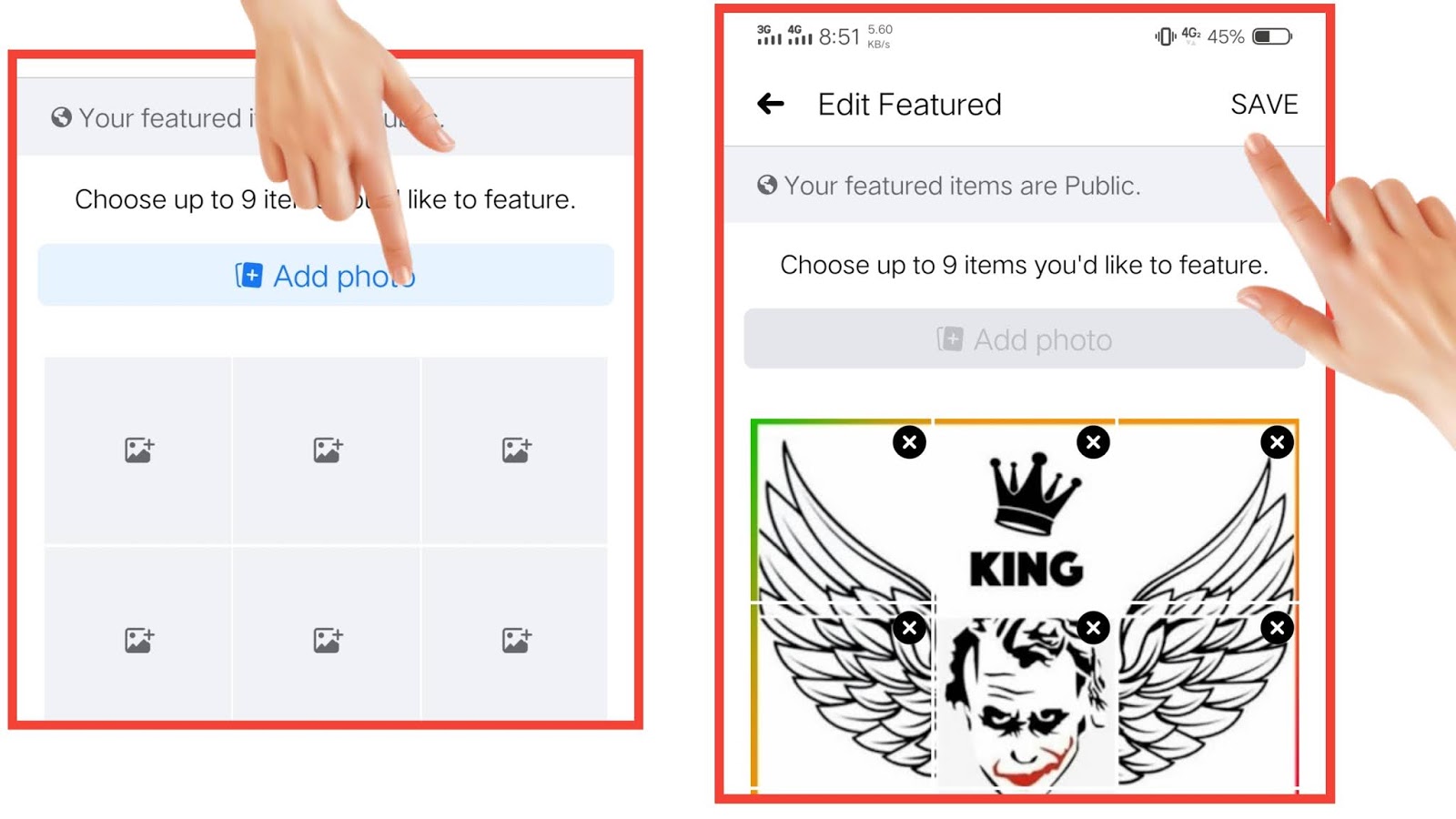Remove the bottom-left wing photo with X
Viewport: 1456px width, 819px height.
[909, 628]
